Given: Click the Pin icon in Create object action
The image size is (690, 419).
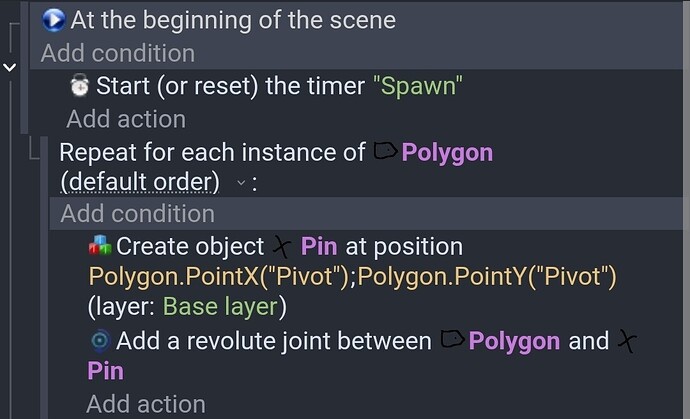Looking at the screenshot, I should click(281, 246).
